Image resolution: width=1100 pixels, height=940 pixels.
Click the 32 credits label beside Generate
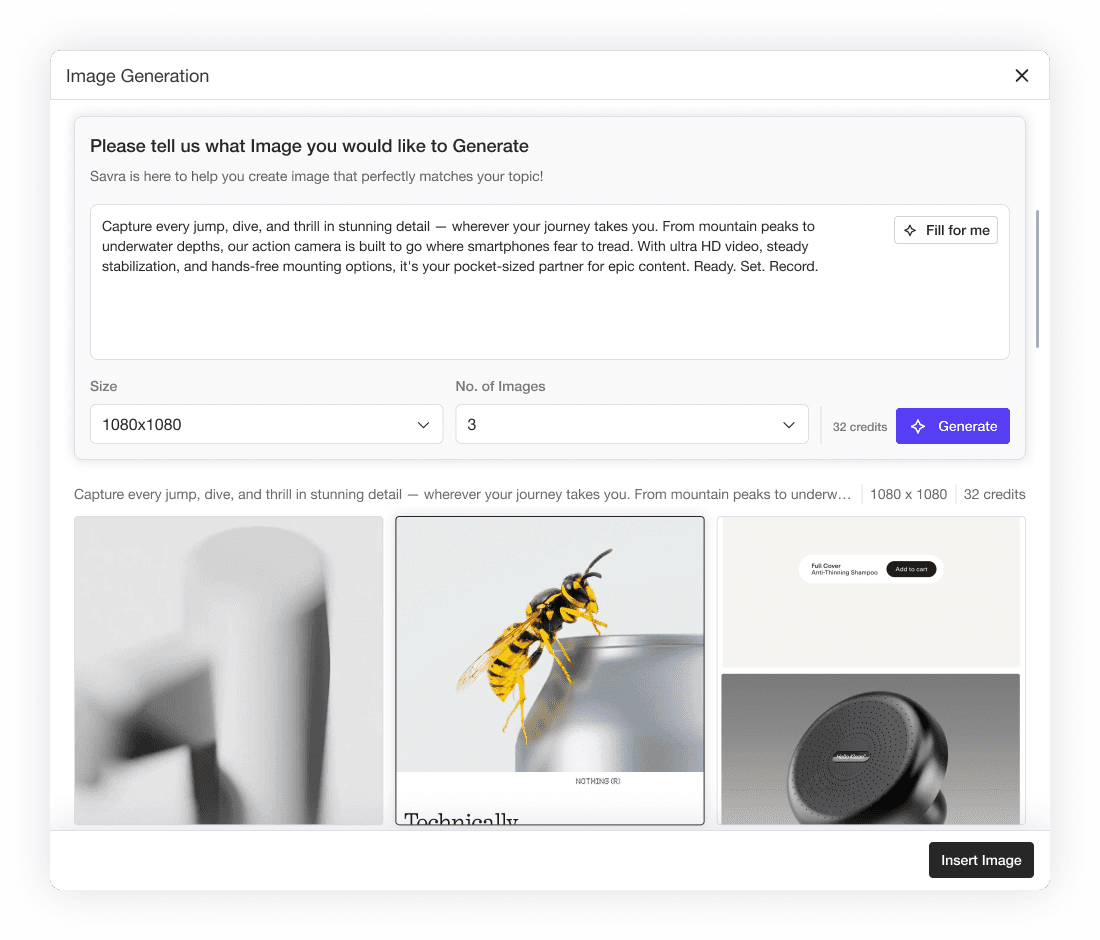[x=859, y=427]
